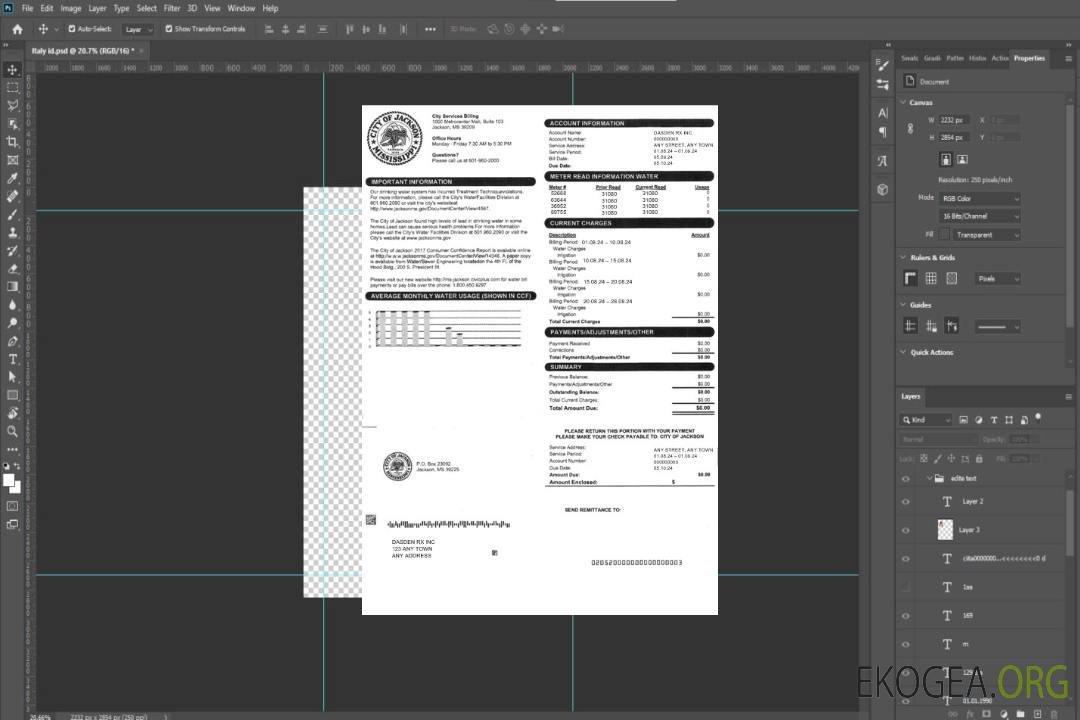Hide the 'edite text' group

(x=906, y=479)
